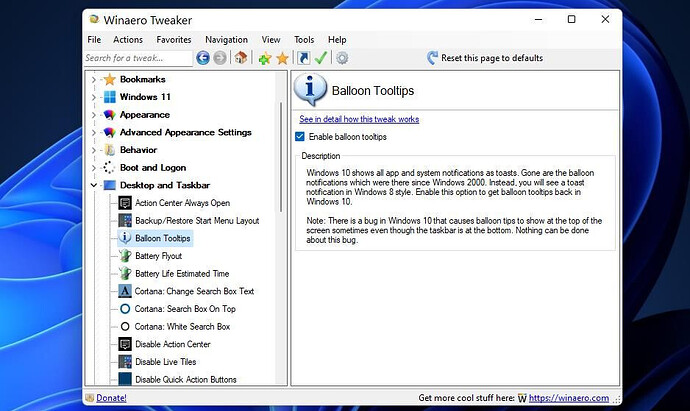Click the shortcut arrow toolbar icon
Viewport: 690px width, 411px height.
303,58
